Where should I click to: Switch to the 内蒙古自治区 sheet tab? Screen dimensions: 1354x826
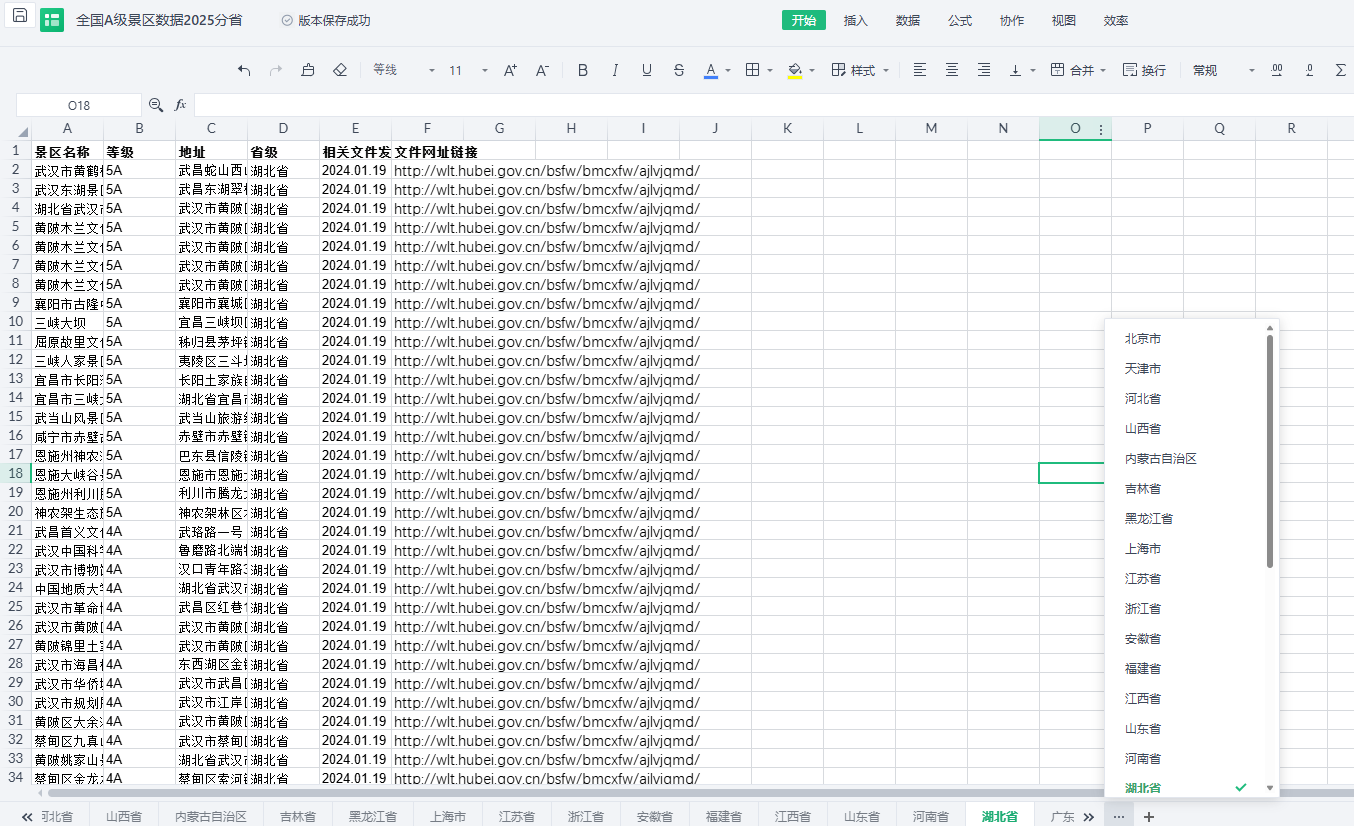(x=210, y=816)
